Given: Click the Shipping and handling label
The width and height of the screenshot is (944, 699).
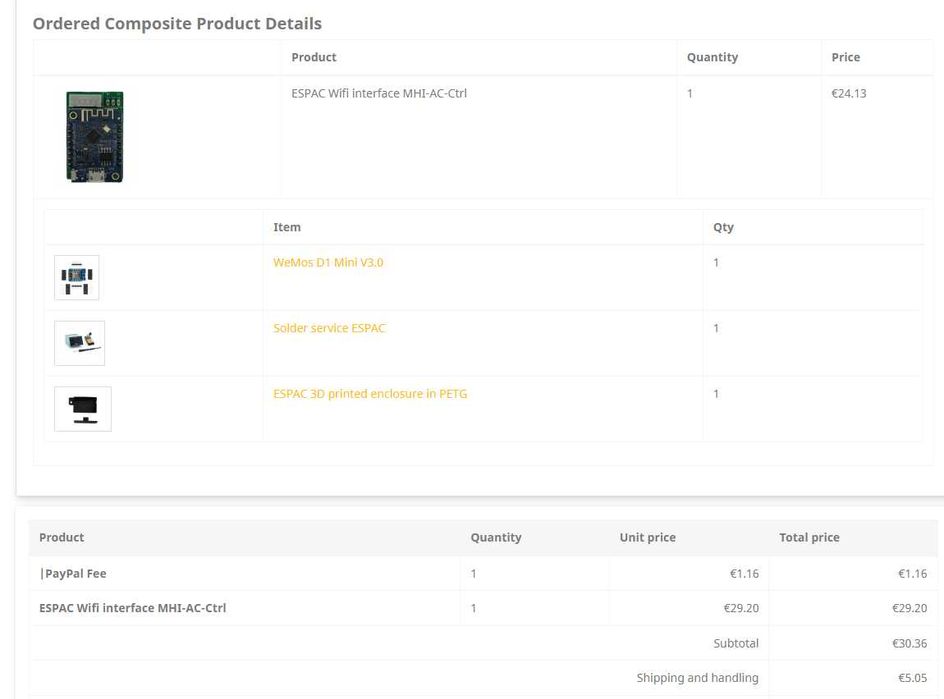Looking at the screenshot, I should (x=697, y=678).
